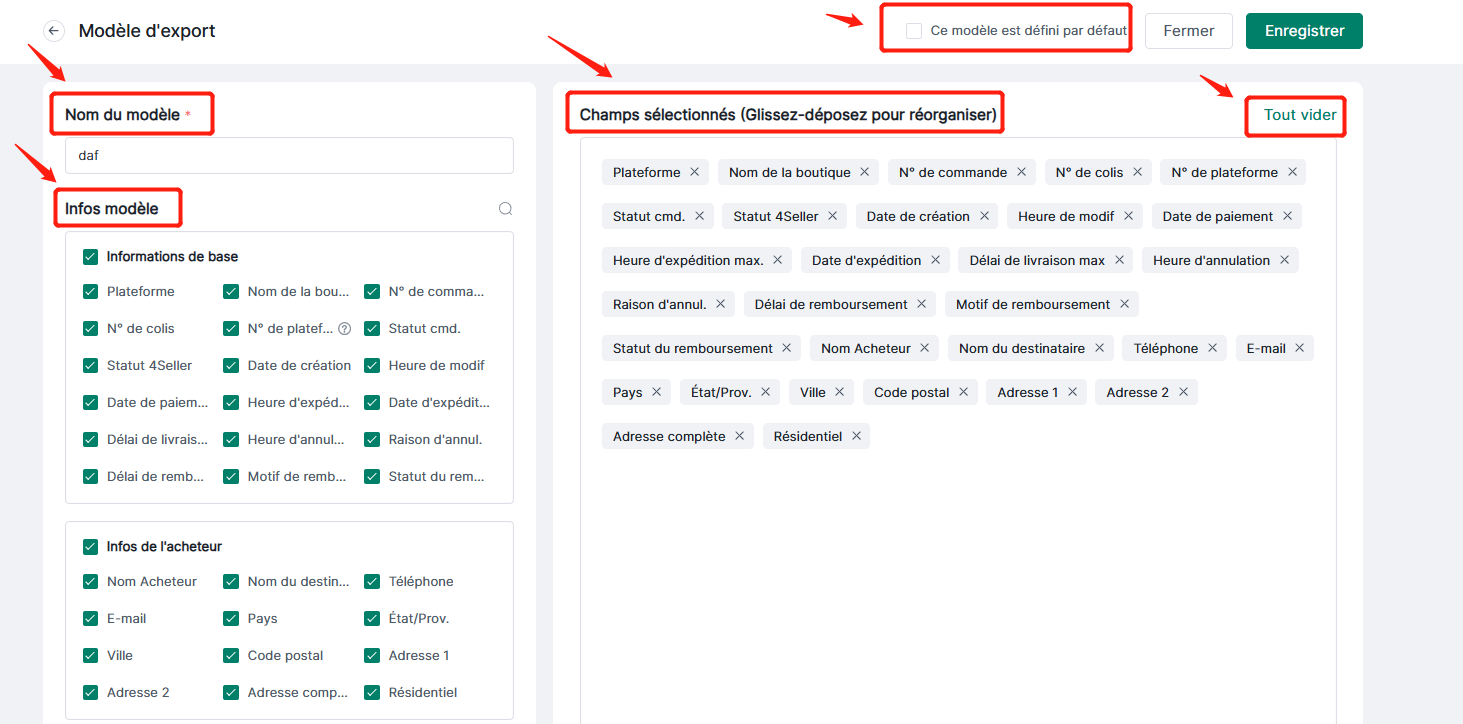Delete the Téléphone tag
The image size is (1463, 724).
1212,348
